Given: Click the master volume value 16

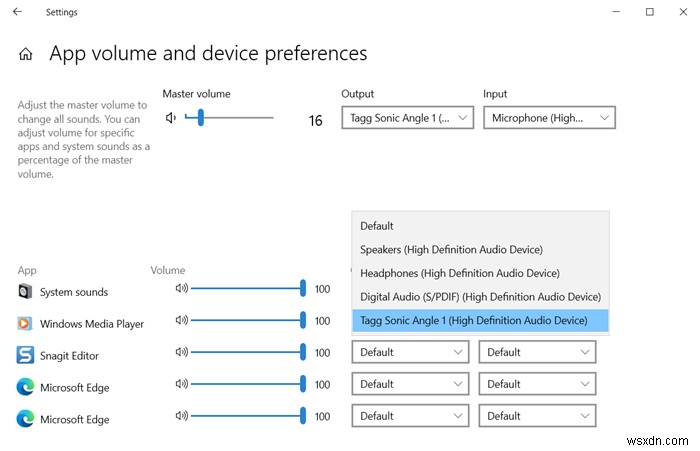Looking at the screenshot, I should 315,121.
